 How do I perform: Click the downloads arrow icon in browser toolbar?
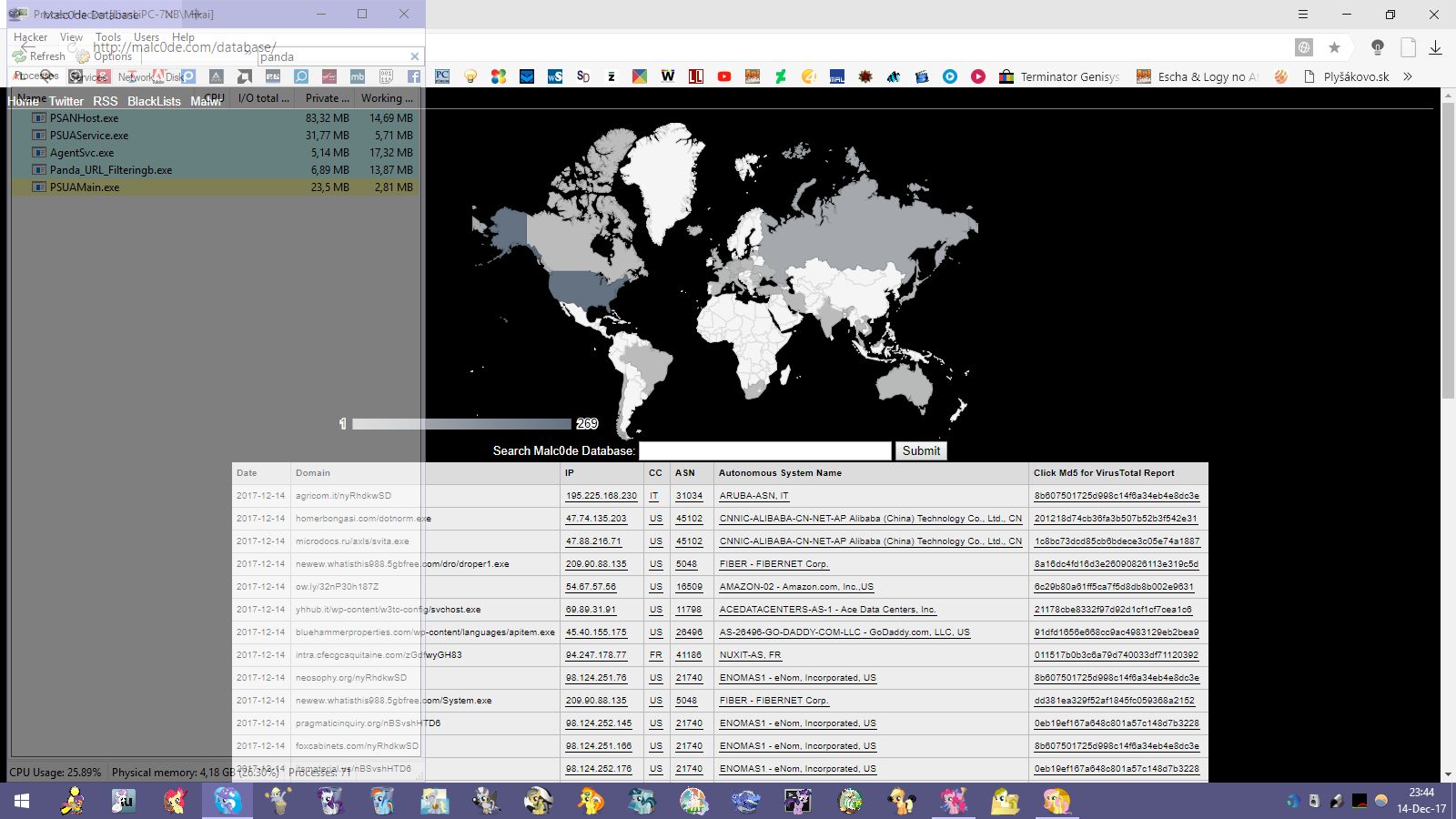[1435, 47]
